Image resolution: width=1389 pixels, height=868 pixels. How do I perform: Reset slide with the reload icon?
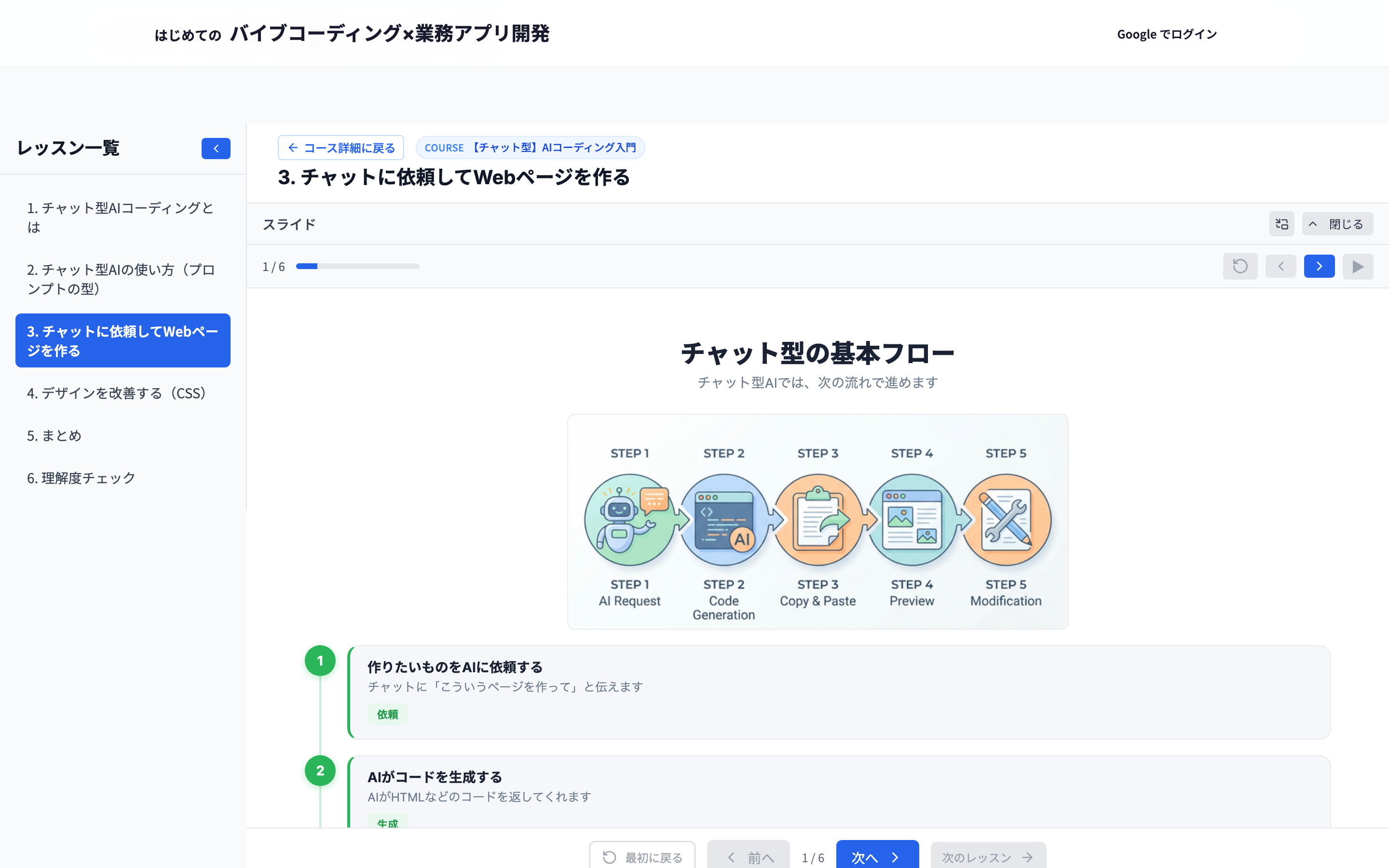(1240, 266)
